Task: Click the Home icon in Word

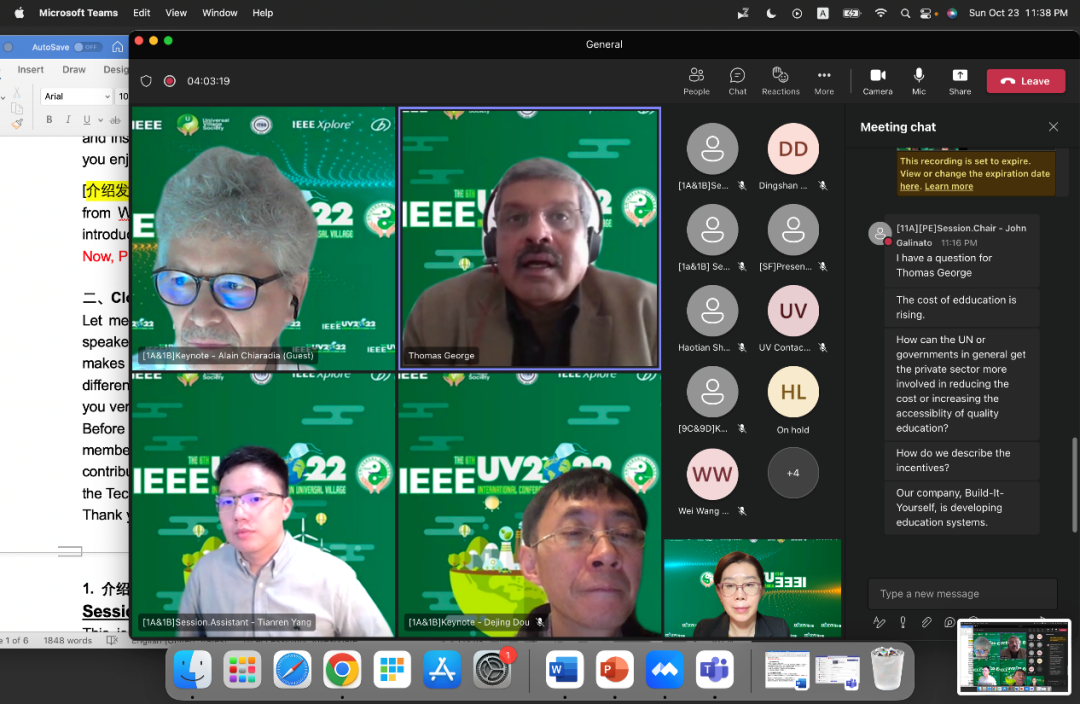Action: coord(118,47)
